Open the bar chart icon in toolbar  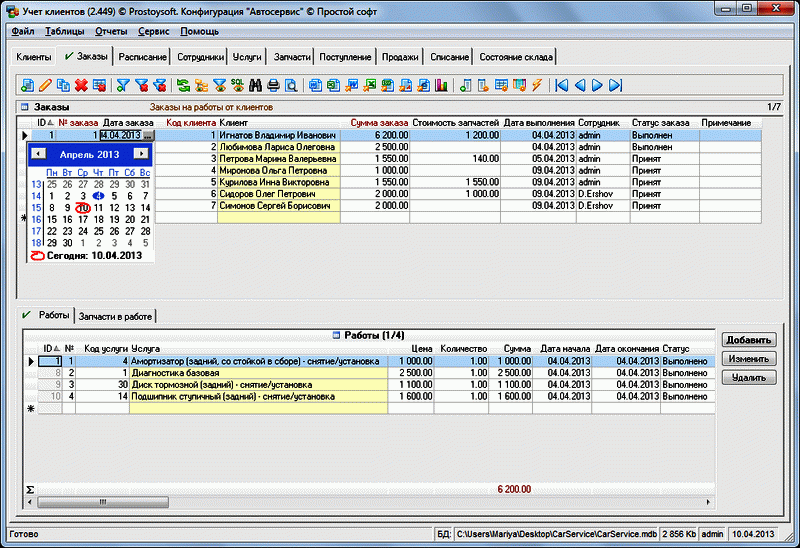point(441,85)
